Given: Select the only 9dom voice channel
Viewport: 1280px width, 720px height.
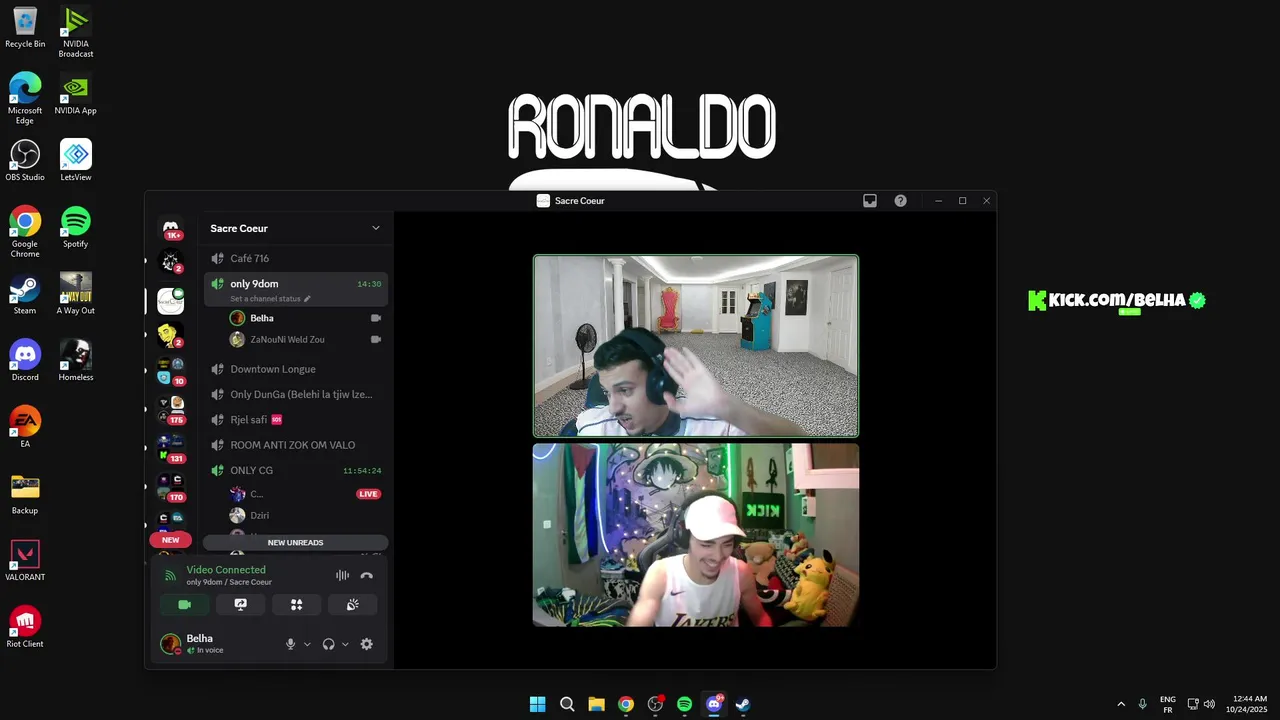Looking at the screenshot, I should 295,284.
